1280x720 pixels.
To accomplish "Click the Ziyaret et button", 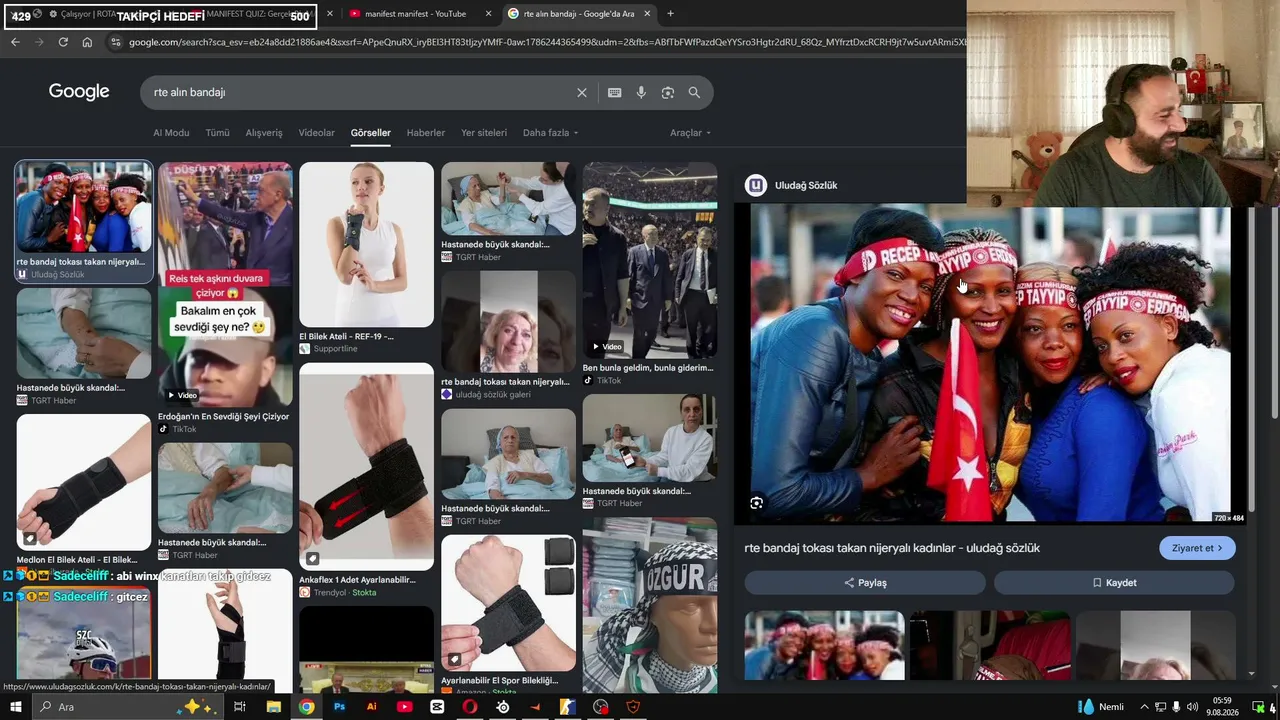I will click(1197, 548).
